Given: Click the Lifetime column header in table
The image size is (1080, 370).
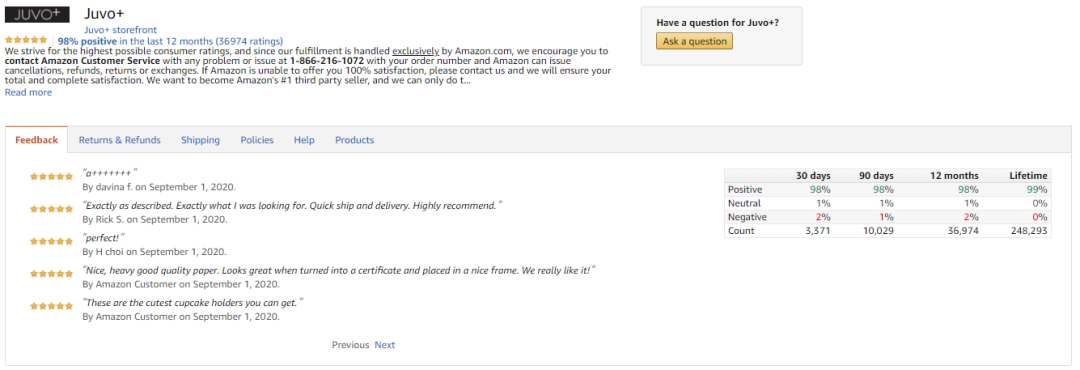Looking at the screenshot, I should point(1028,176).
